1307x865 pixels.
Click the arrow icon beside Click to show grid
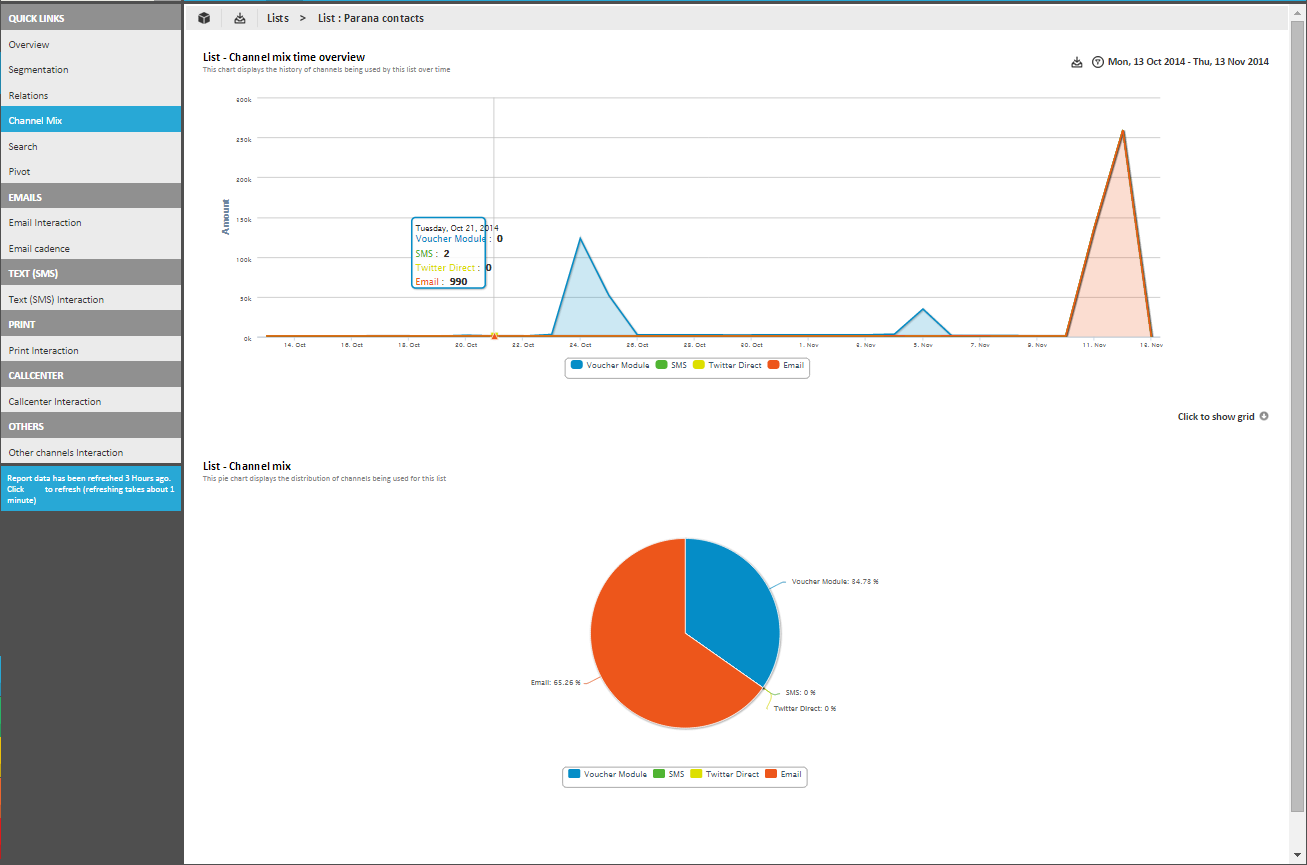[1264, 416]
